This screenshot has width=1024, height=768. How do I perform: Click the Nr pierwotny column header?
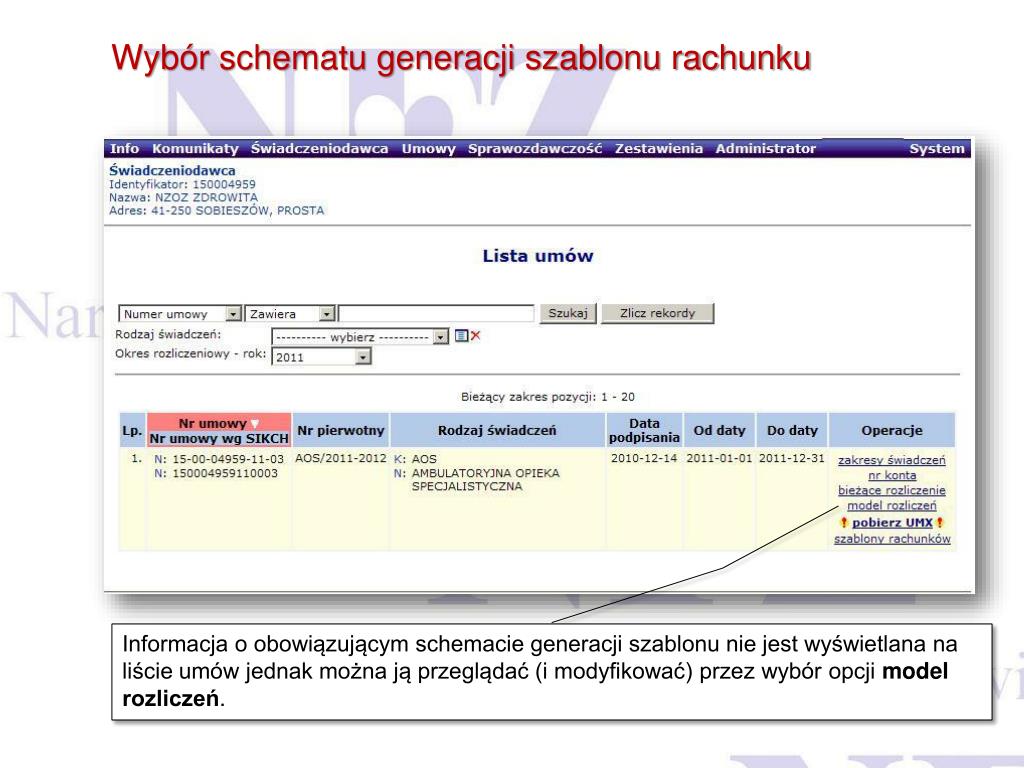click(340, 430)
